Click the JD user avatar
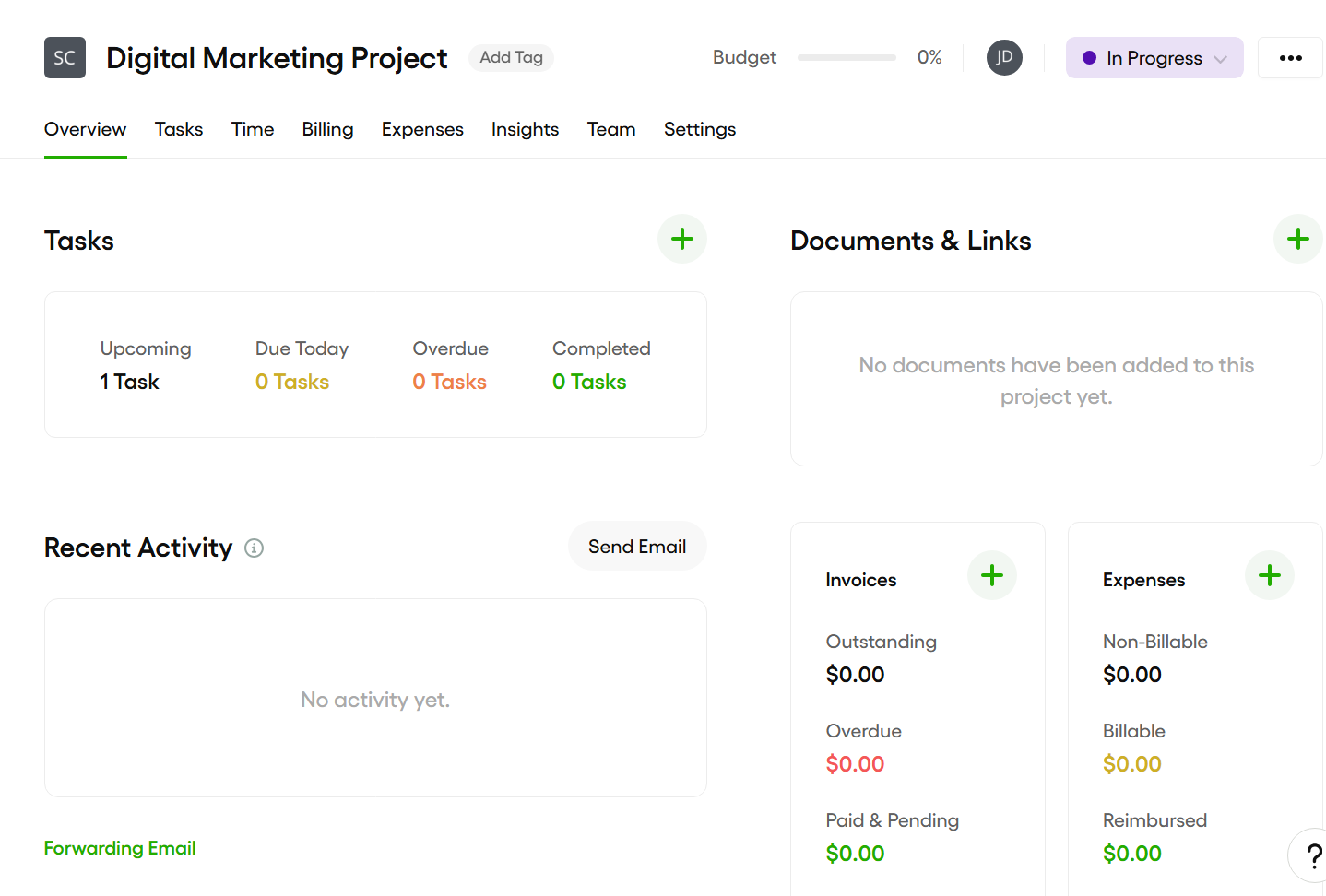 point(1004,58)
